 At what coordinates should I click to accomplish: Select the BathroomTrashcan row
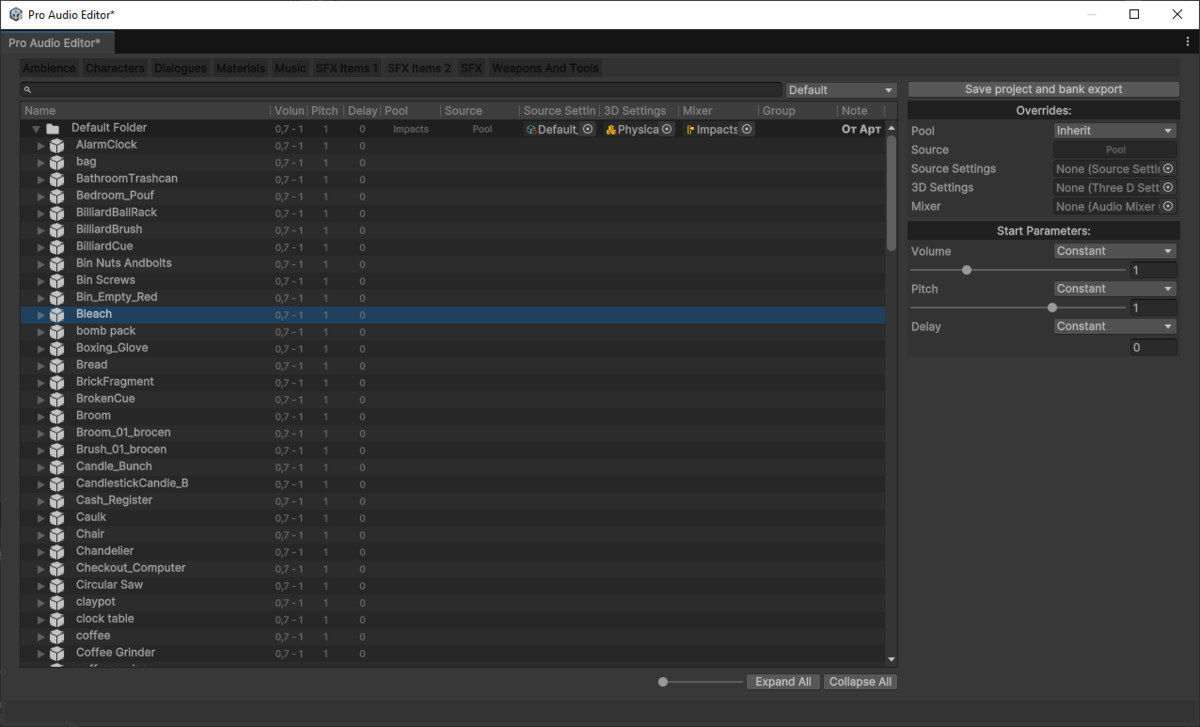tap(452, 179)
